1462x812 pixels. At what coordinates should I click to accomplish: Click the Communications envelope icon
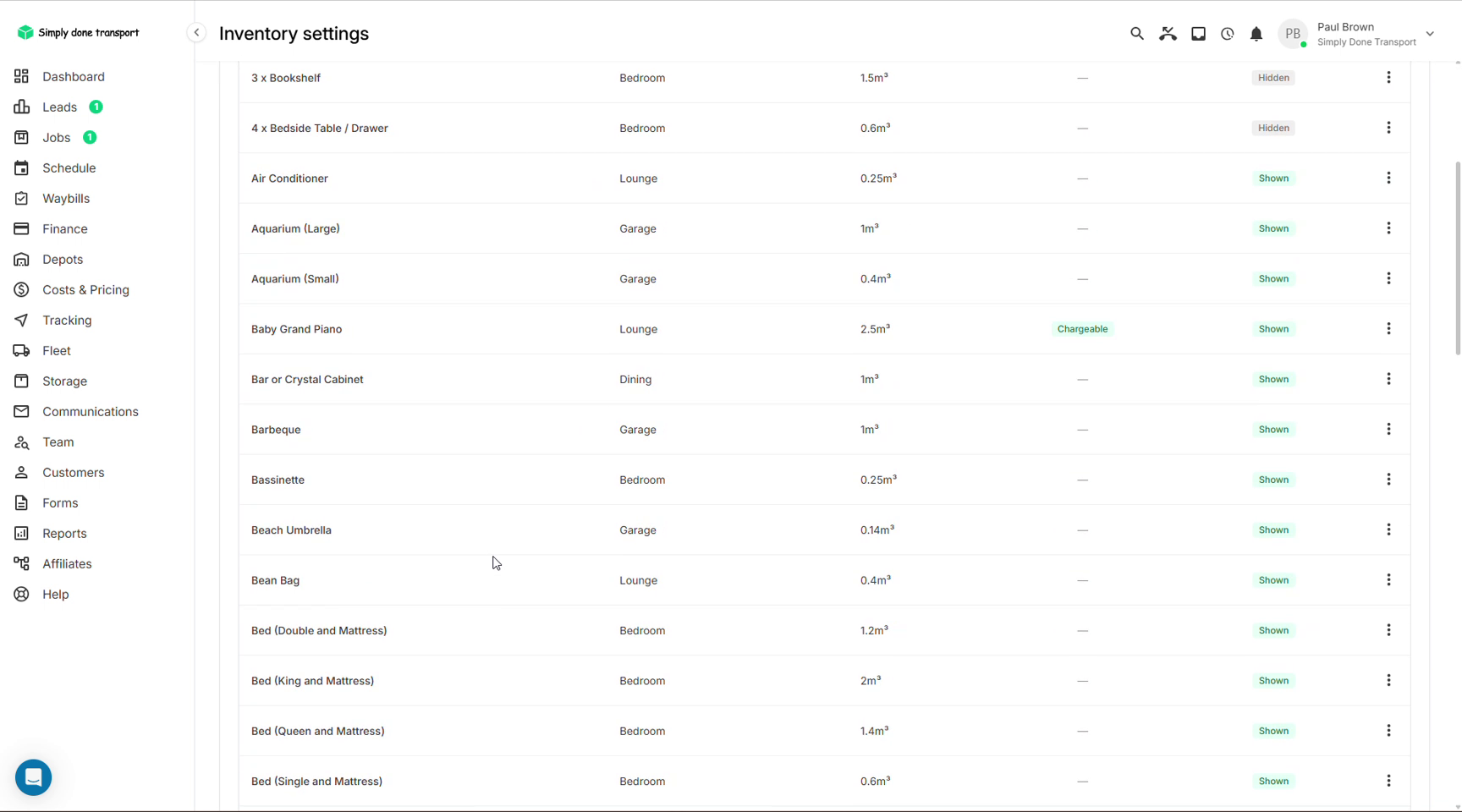point(21,412)
